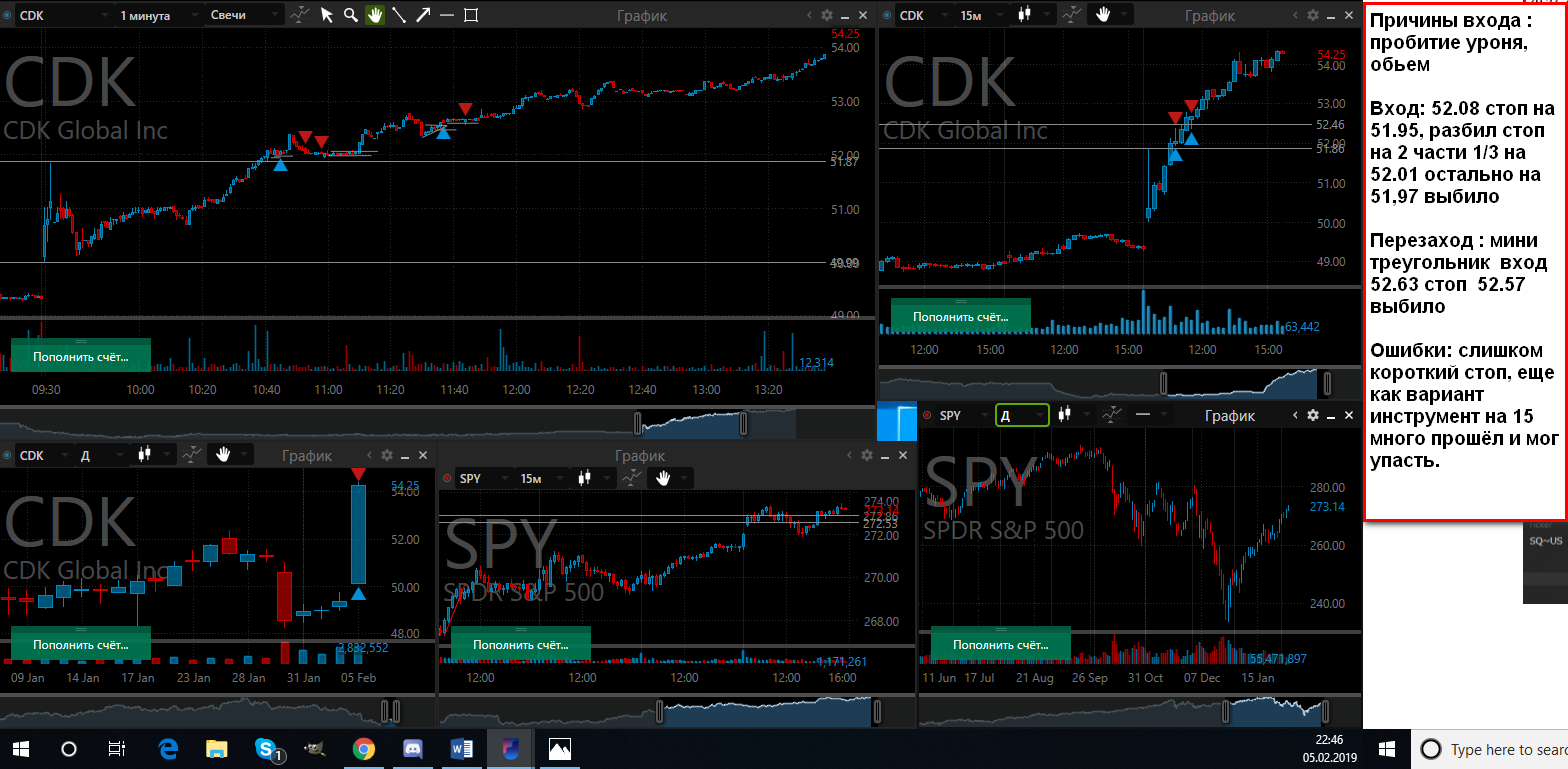Open SPY ticker dropdown in 15m SPY chart
This screenshot has width=1568, height=769.
pyautogui.click(x=482, y=478)
